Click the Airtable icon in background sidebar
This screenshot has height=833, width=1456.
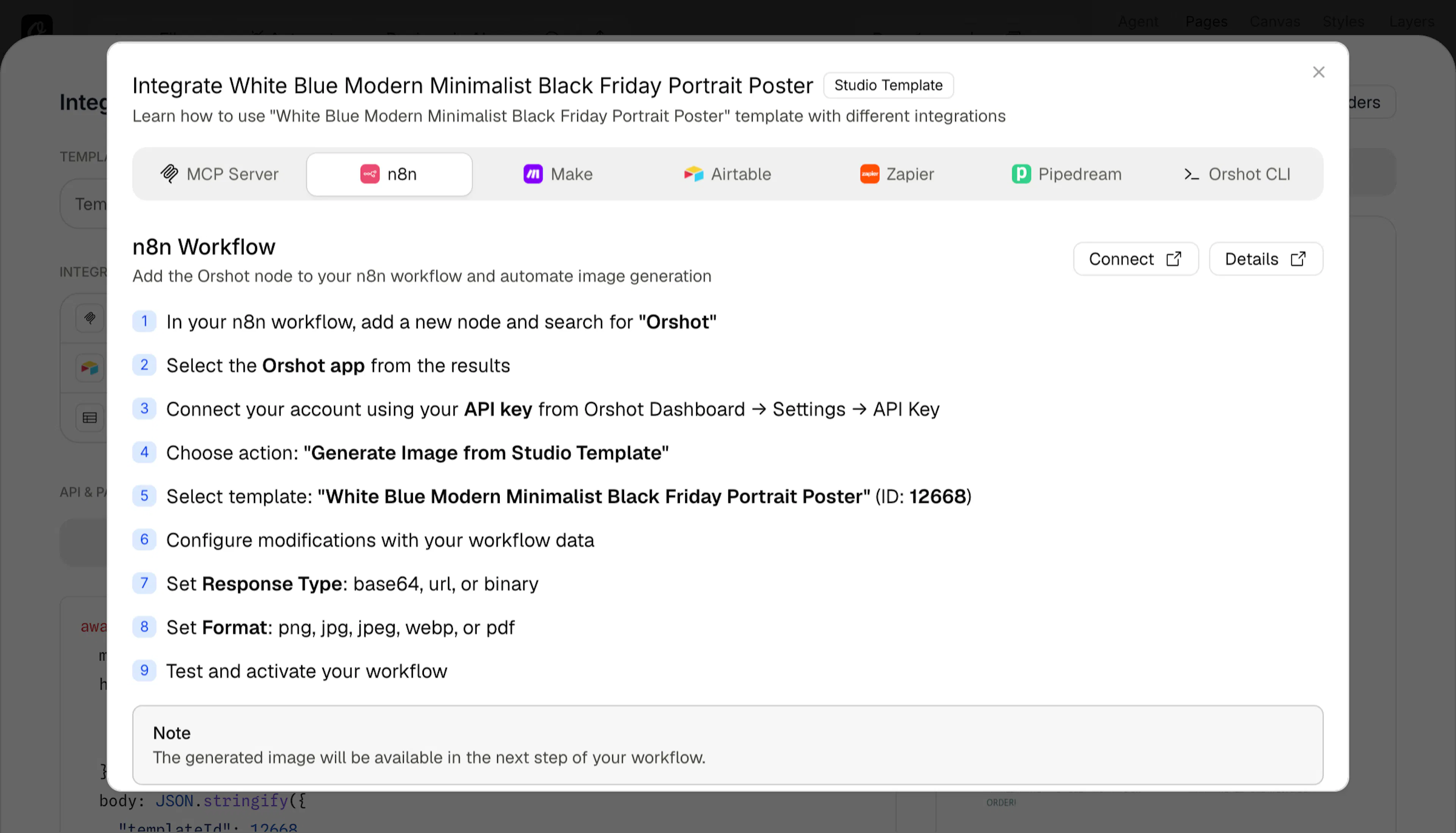tap(90, 368)
